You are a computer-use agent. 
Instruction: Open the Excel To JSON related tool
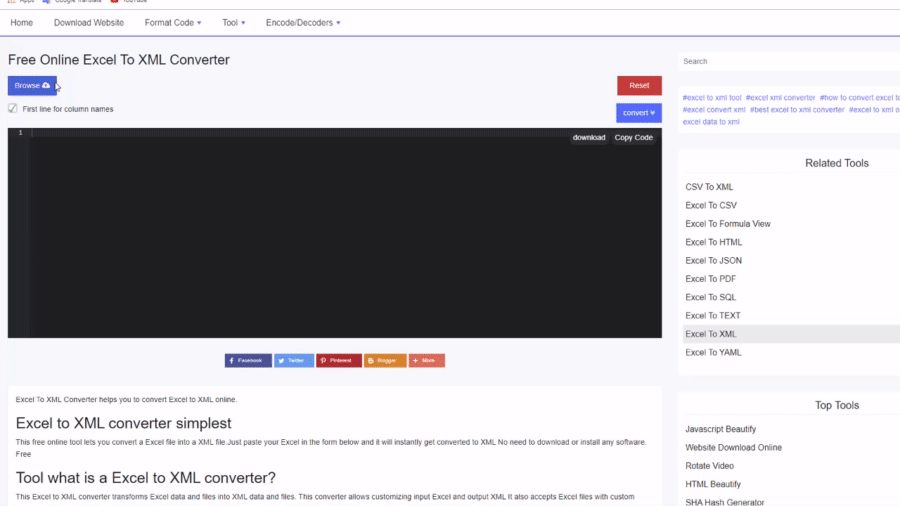713,261
